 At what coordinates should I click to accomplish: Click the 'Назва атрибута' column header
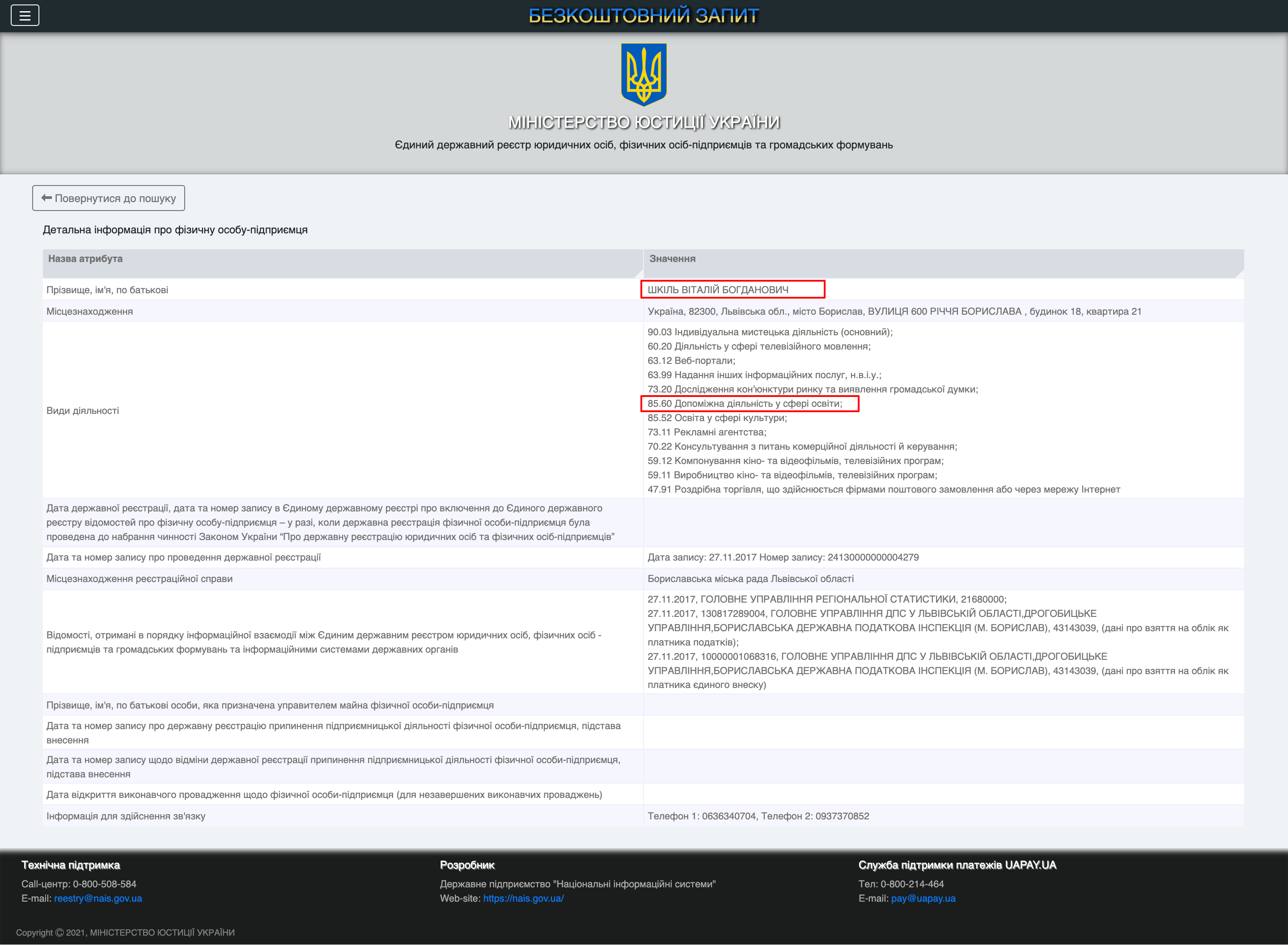tap(85, 258)
